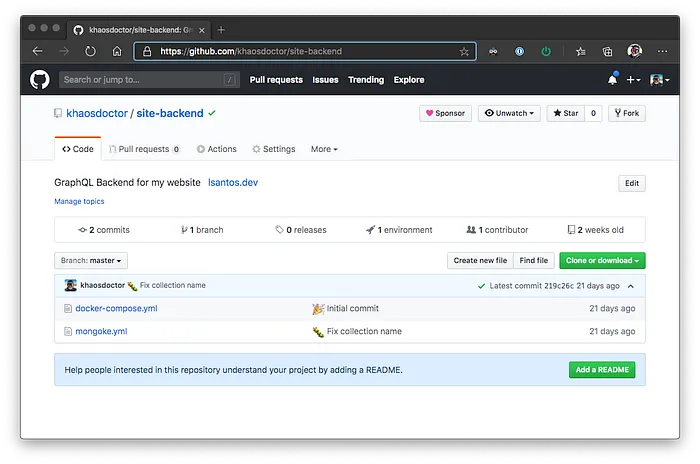Click the GitHub Octocat logo

[x=40, y=80]
